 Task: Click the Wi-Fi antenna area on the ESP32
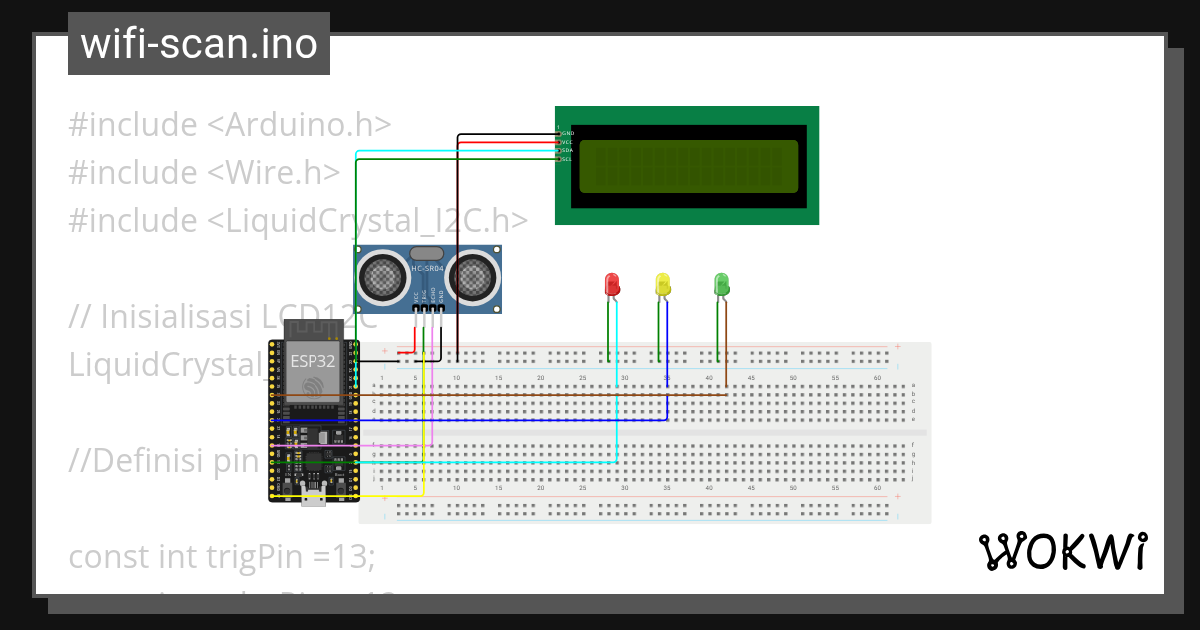pos(312,330)
